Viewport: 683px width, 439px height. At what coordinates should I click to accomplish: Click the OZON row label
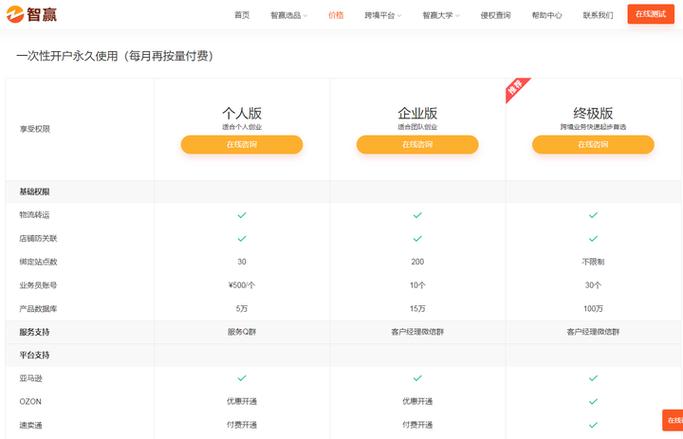coord(30,402)
